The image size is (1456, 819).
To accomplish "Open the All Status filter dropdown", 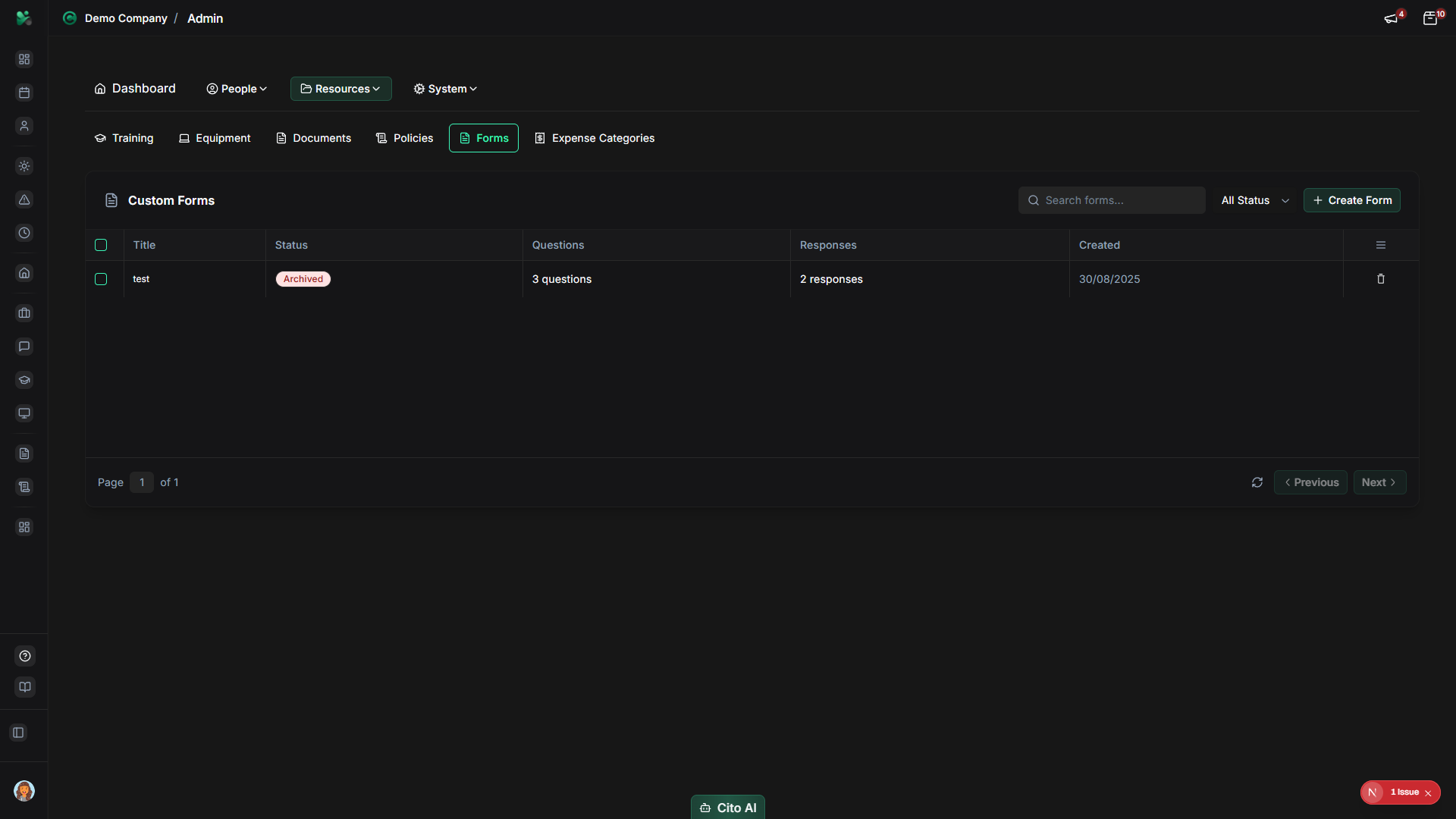I will 1255,200.
